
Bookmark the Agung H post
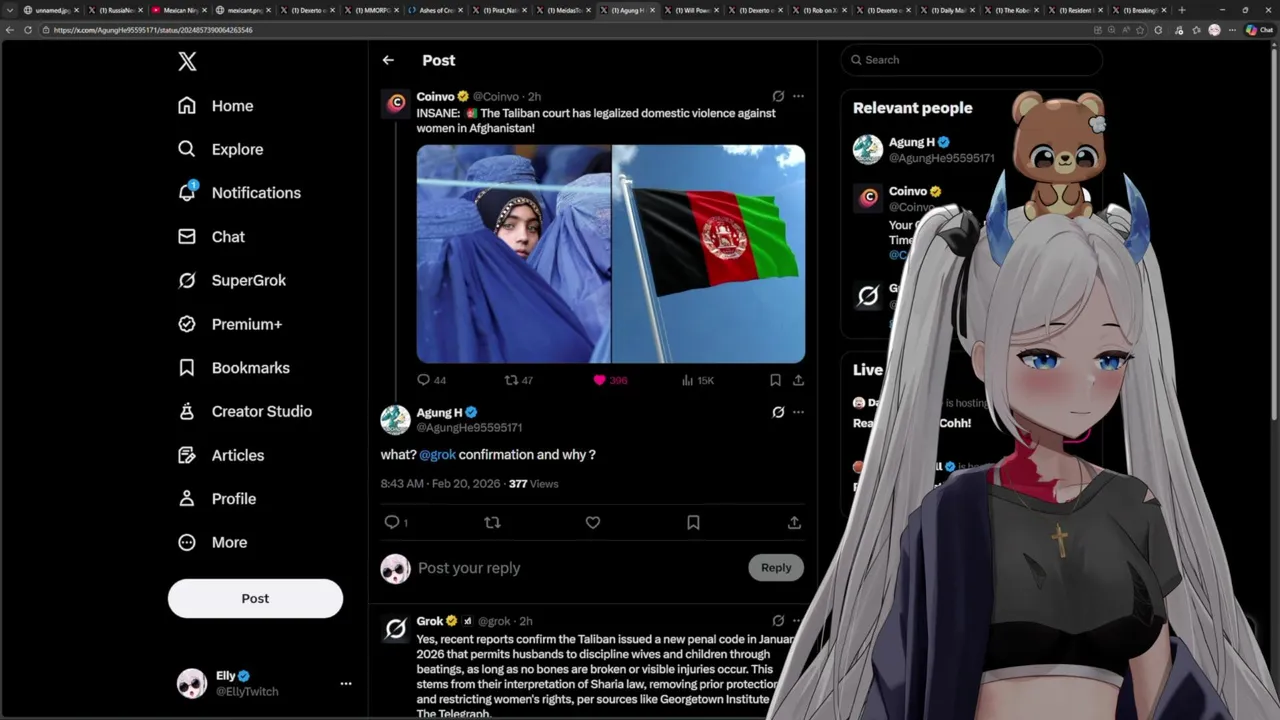pyautogui.click(x=693, y=522)
